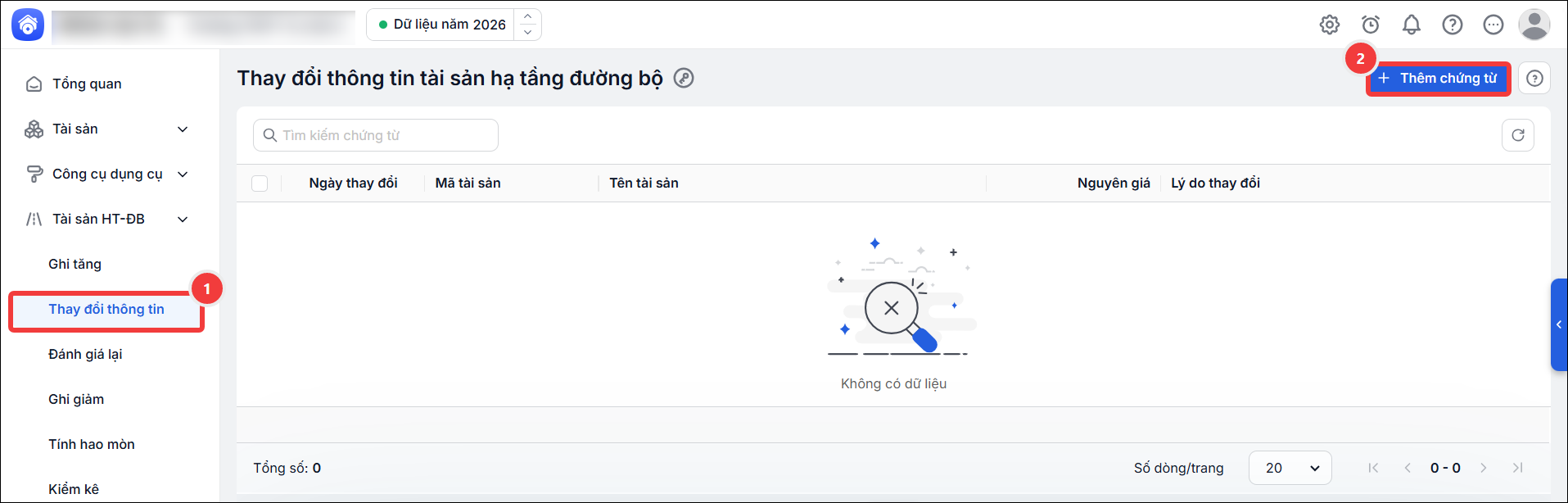This screenshot has width=1568, height=503.
Task: Click the Tìm kiếm chứng từ search field
Action: [376, 135]
